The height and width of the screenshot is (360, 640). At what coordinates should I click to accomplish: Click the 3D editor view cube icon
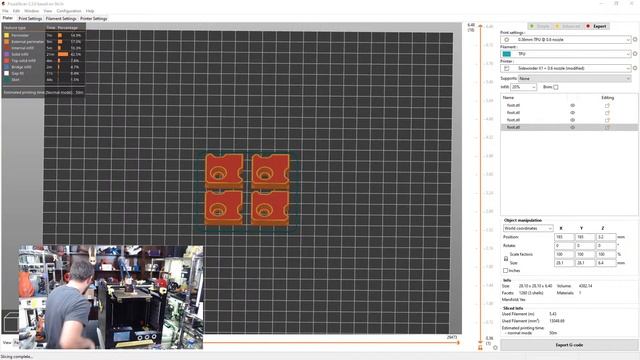coord(11,322)
